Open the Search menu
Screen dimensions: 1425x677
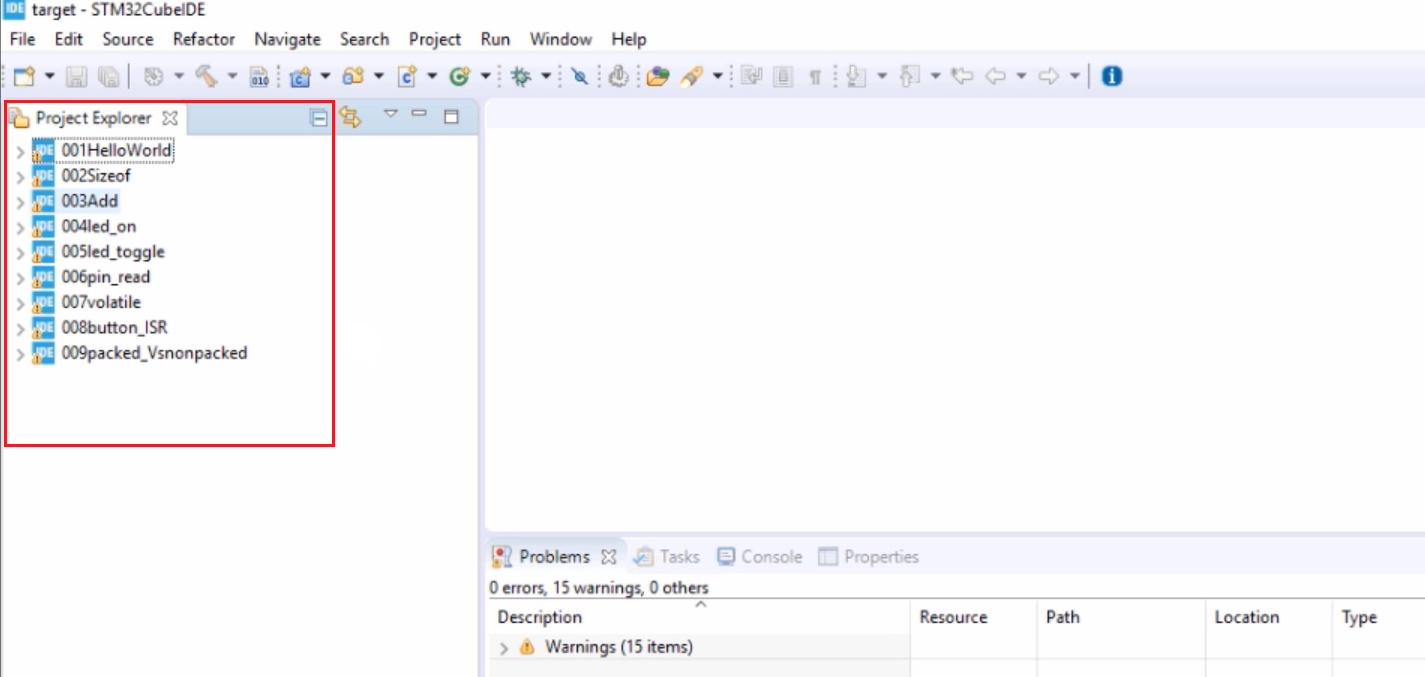pos(364,39)
